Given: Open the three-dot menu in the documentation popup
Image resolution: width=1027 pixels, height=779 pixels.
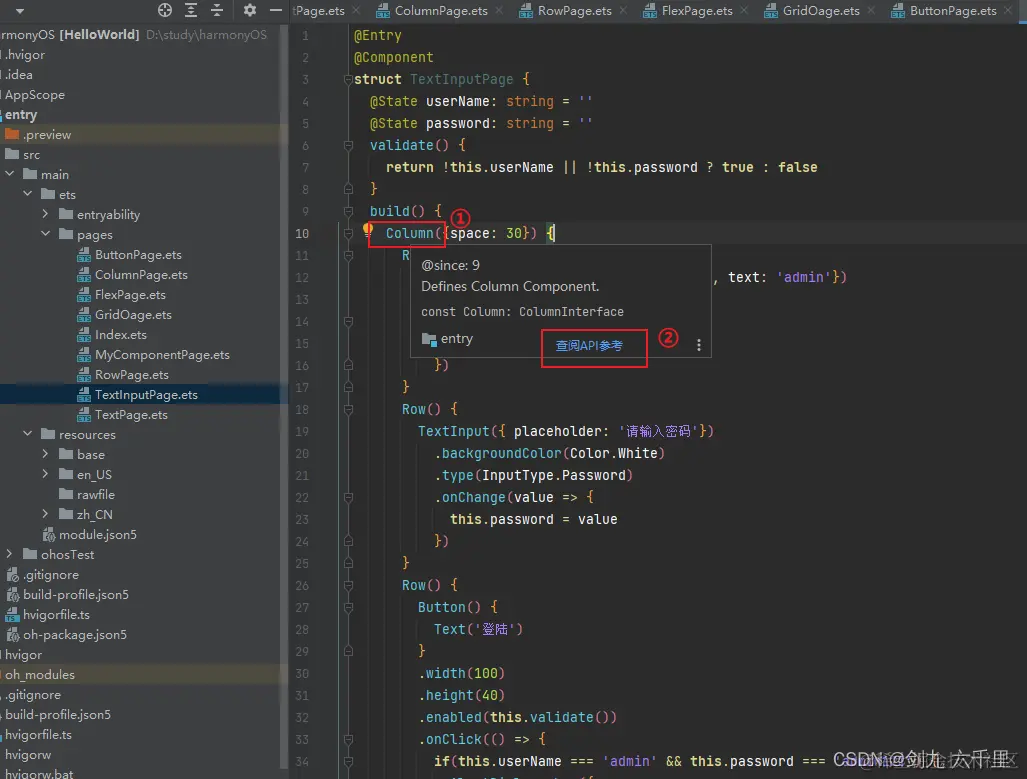Looking at the screenshot, I should (699, 345).
